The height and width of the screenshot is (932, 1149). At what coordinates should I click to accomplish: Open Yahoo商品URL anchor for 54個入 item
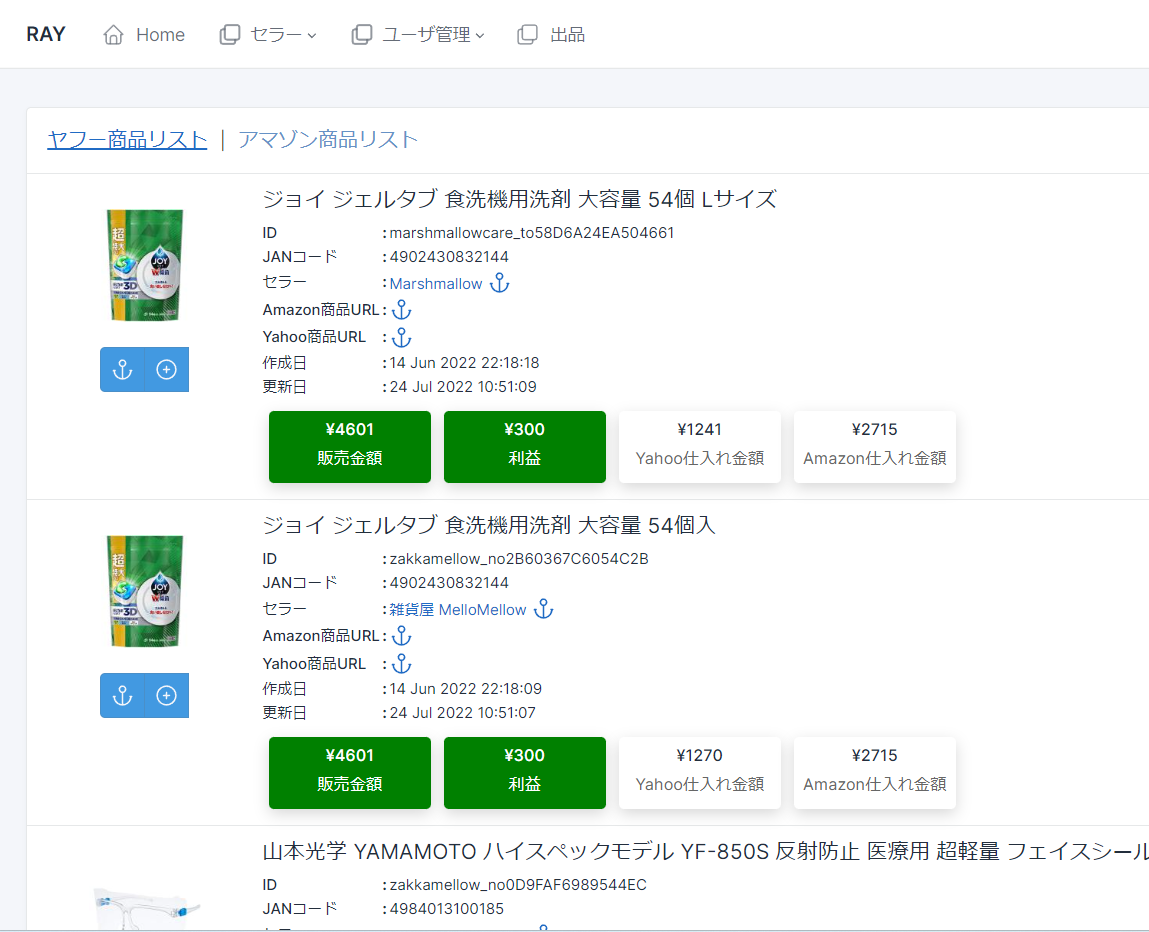pyautogui.click(x=402, y=663)
